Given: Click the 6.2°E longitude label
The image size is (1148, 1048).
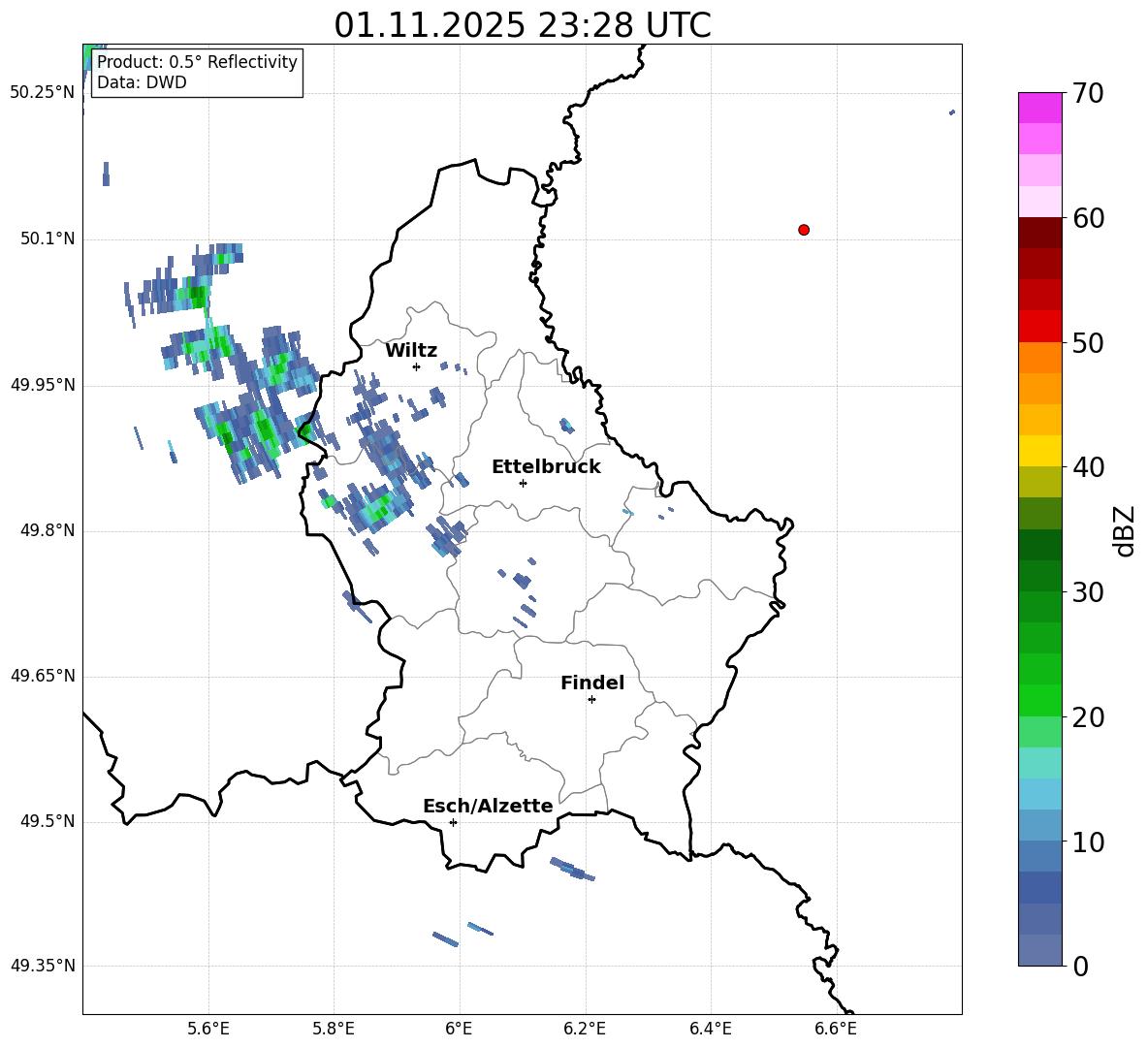Looking at the screenshot, I should point(585,1029).
